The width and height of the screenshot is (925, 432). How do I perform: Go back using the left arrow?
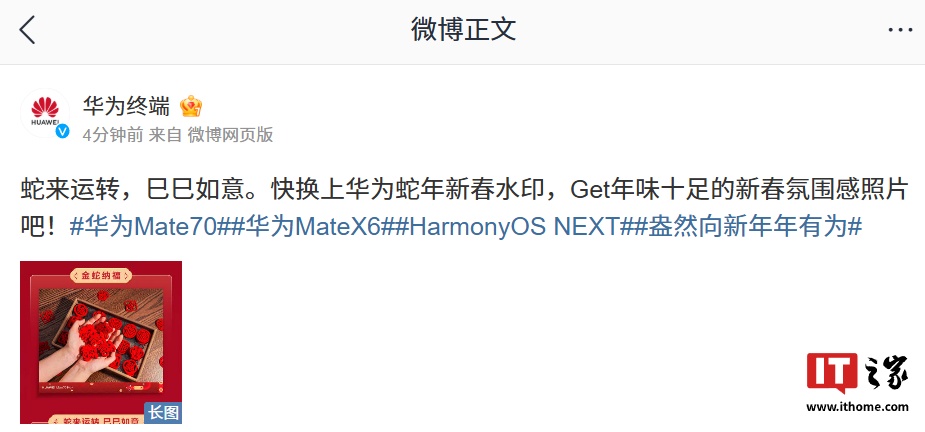tap(27, 30)
